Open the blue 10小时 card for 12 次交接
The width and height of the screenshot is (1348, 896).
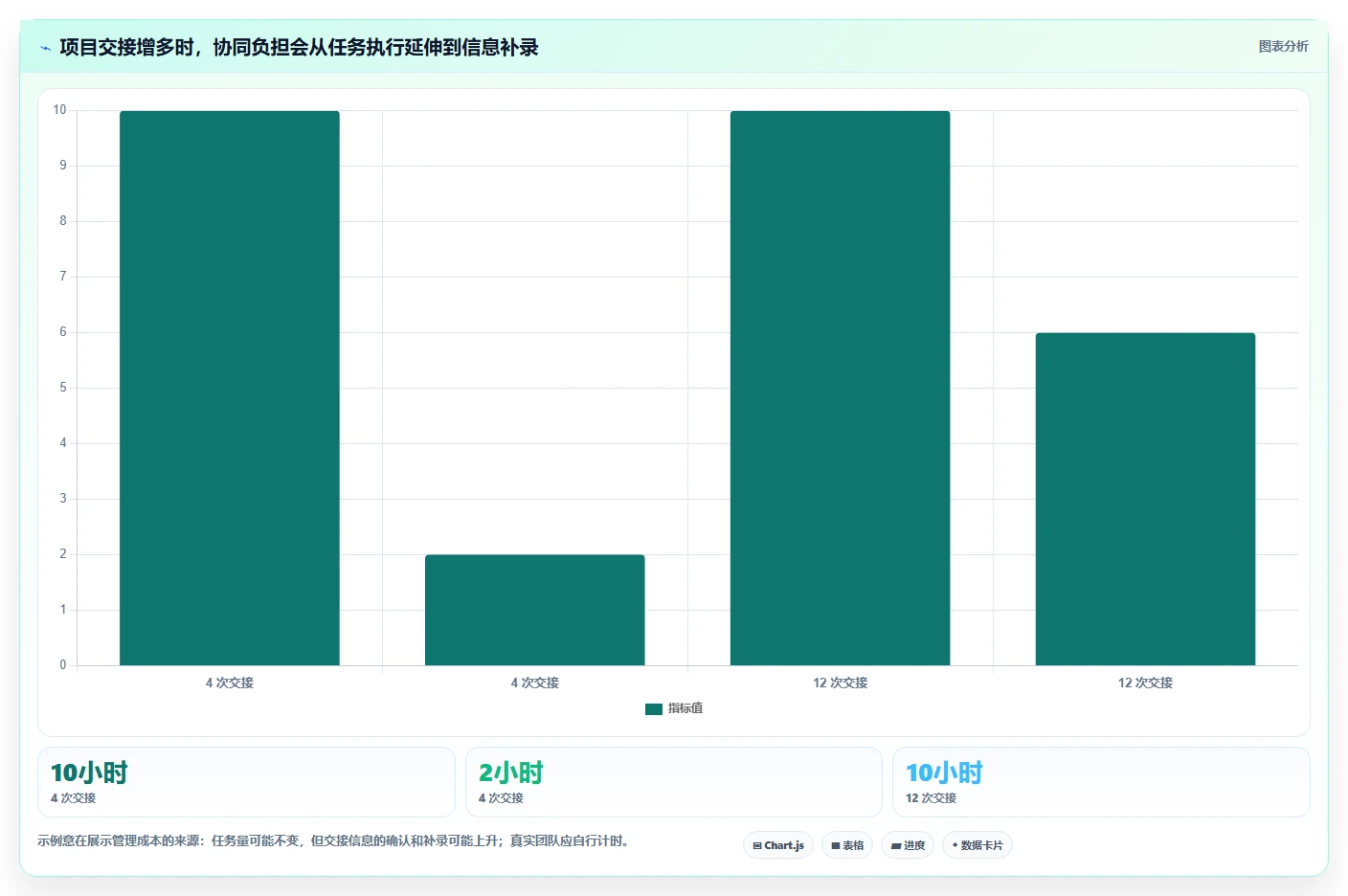tap(1101, 782)
